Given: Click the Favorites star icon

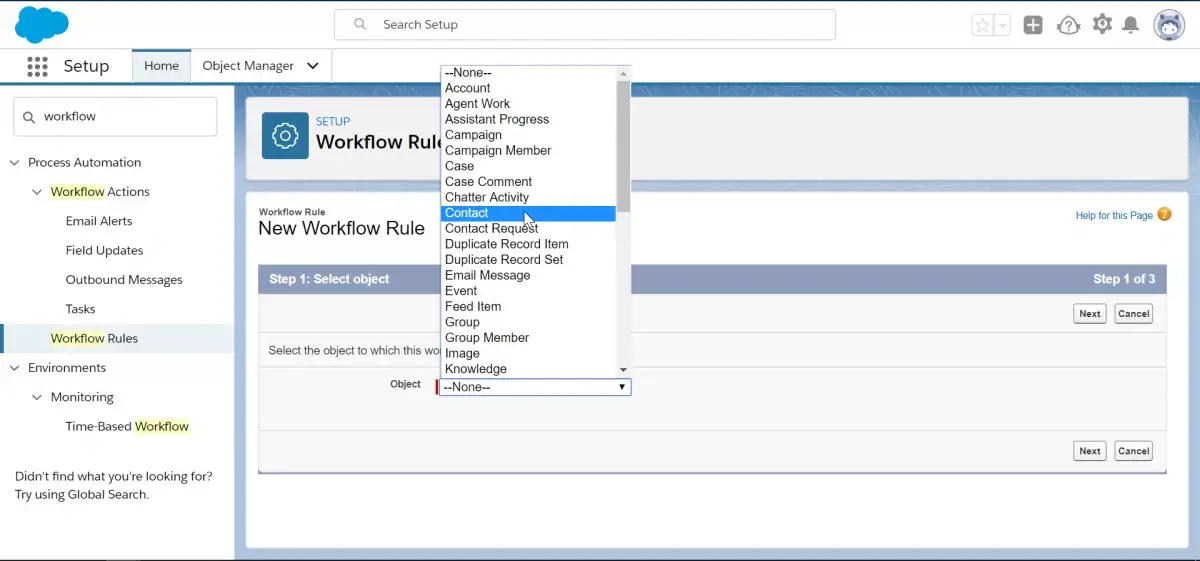Looking at the screenshot, I should point(982,26).
